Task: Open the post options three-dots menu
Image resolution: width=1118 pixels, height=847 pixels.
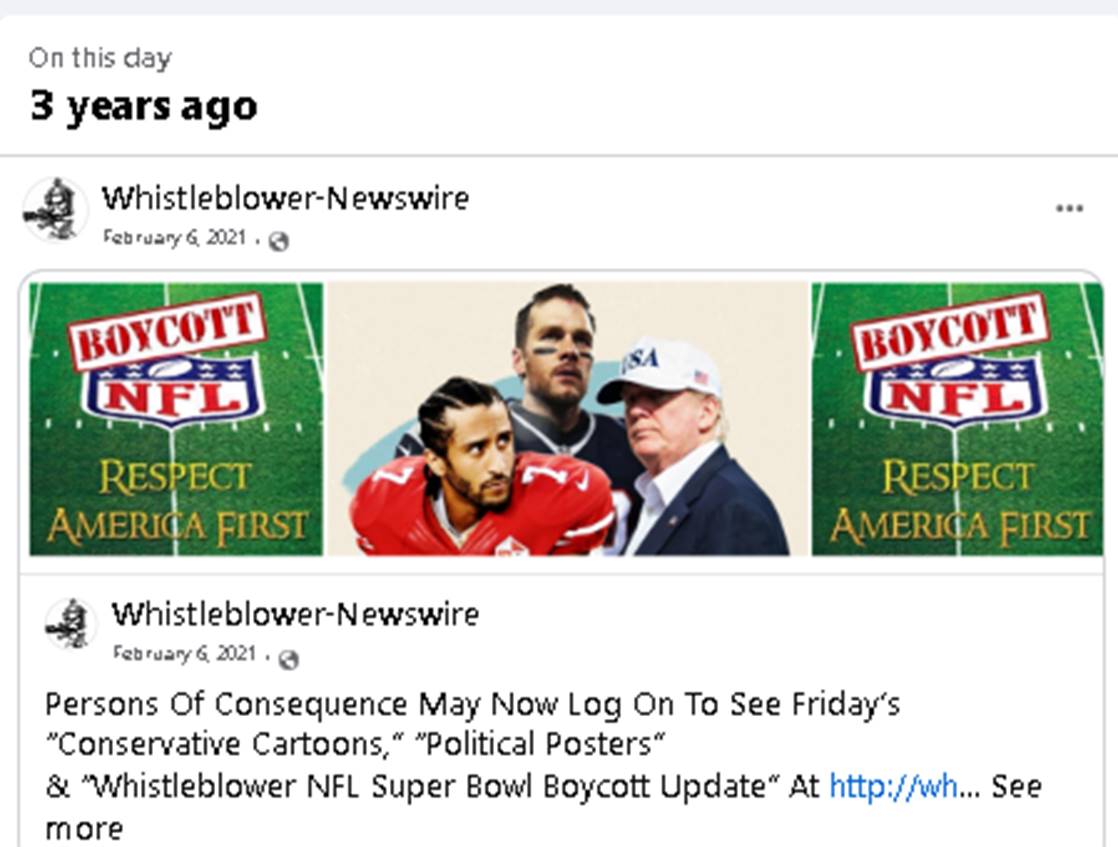Action: click(x=1069, y=209)
